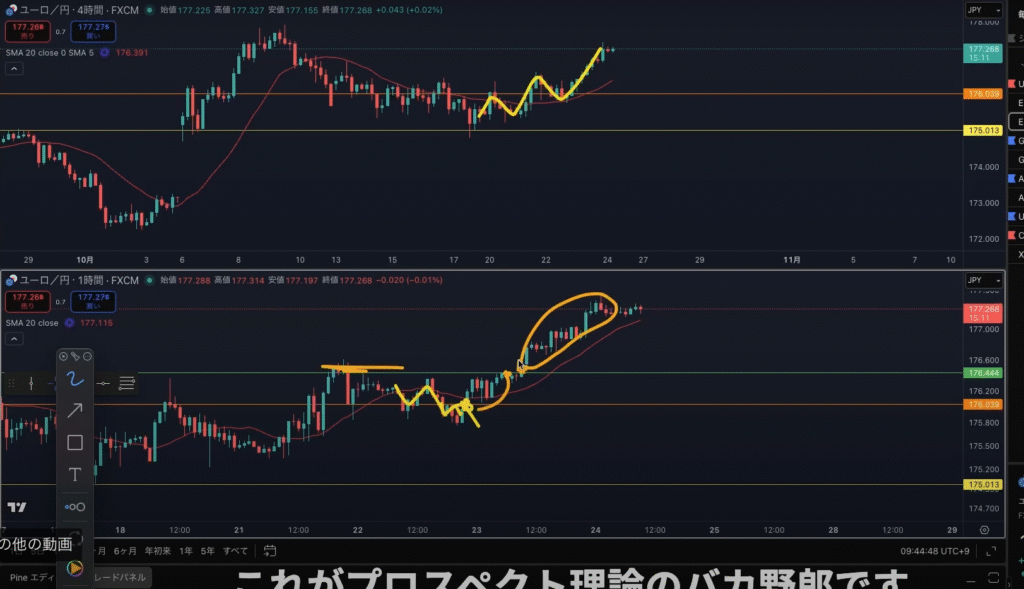Collapse the lower chart indicator legend
This screenshot has height=589, width=1024.
(15, 340)
